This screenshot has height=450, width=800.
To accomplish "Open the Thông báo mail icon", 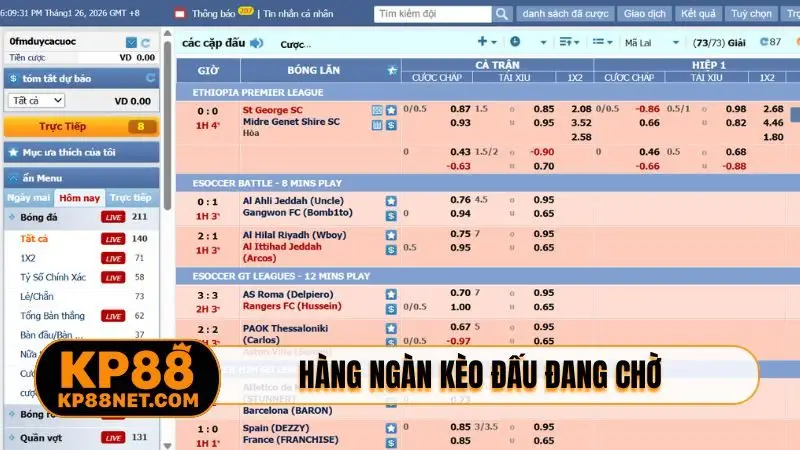I will pos(180,14).
